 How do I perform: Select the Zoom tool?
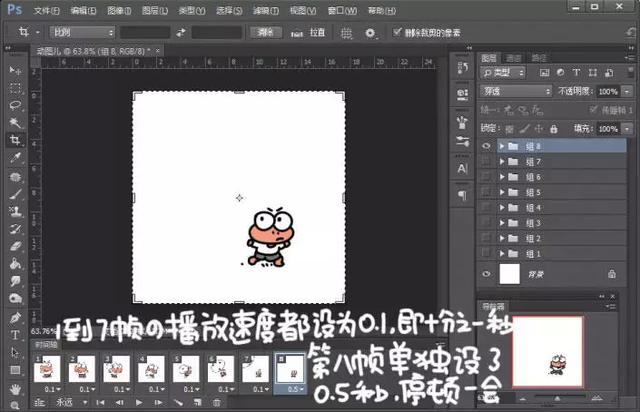point(15,405)
